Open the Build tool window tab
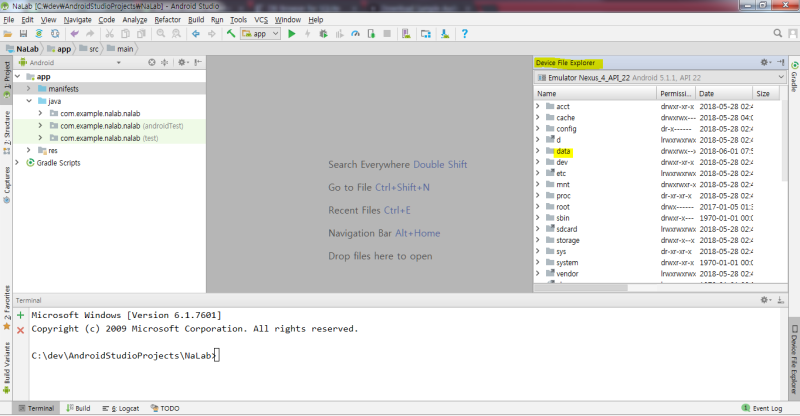800x416 pixels. pos(78,408)
